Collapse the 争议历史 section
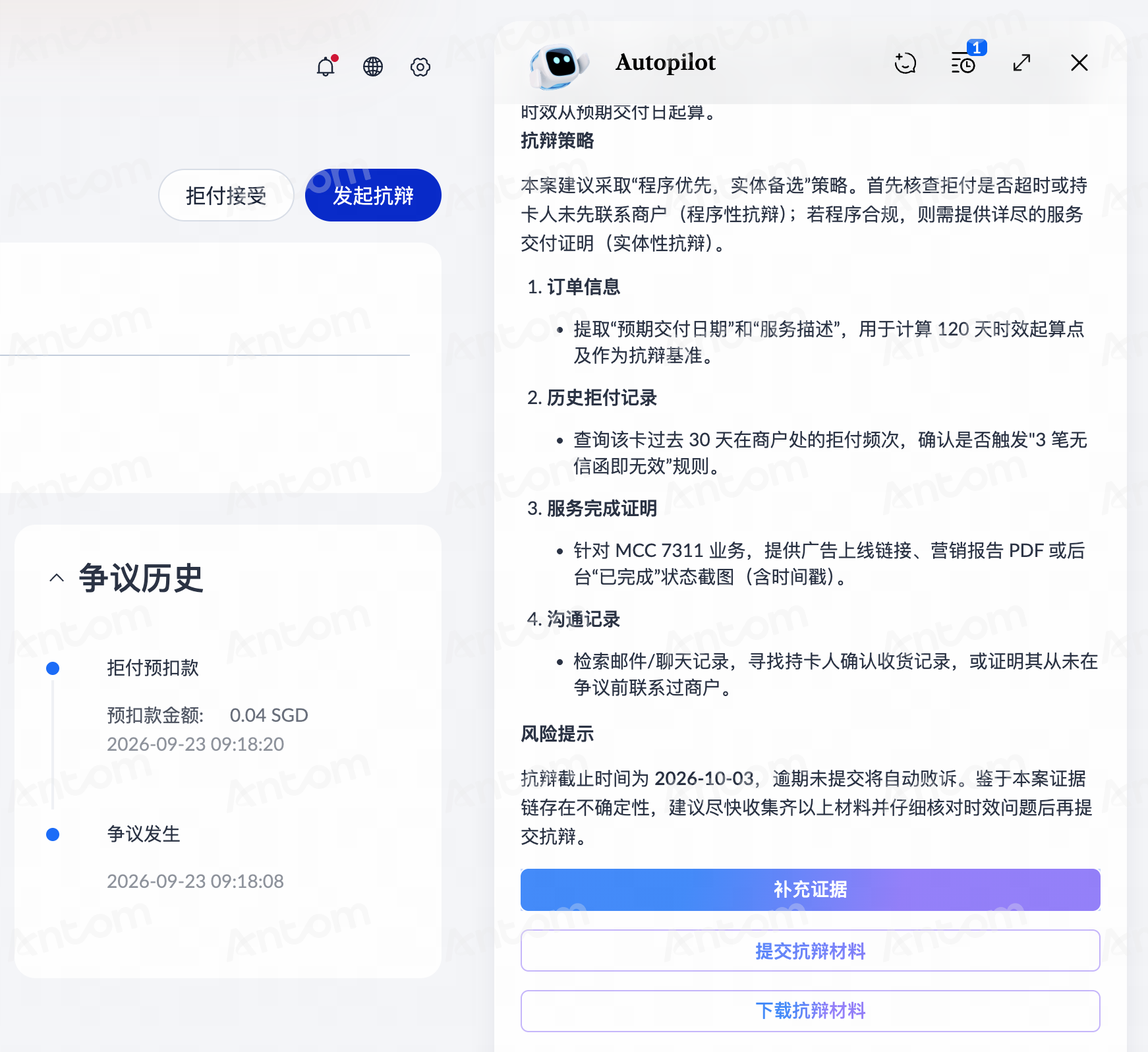 click(57, 578)
